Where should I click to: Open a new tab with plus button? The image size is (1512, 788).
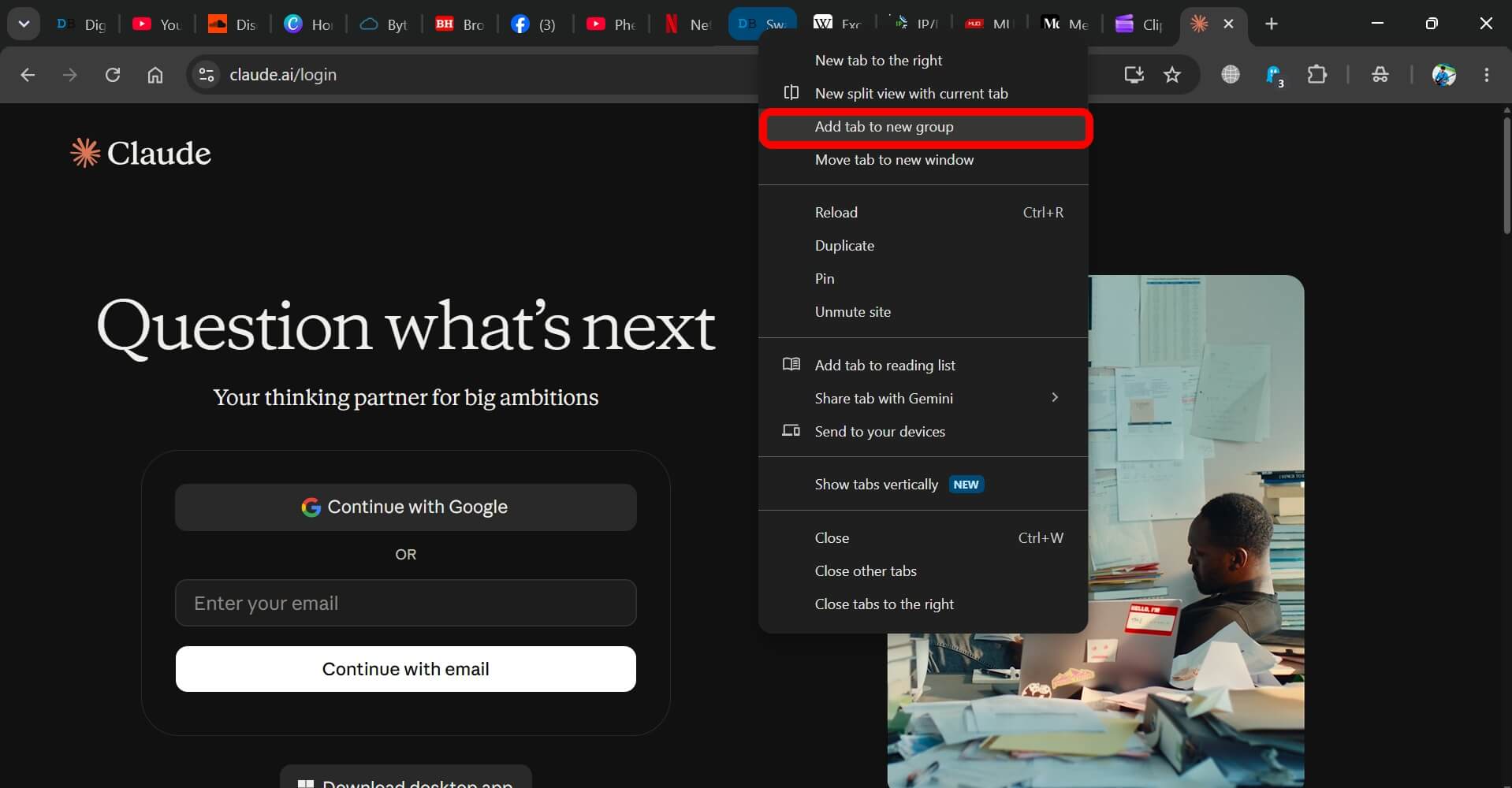pos(1271,24)
